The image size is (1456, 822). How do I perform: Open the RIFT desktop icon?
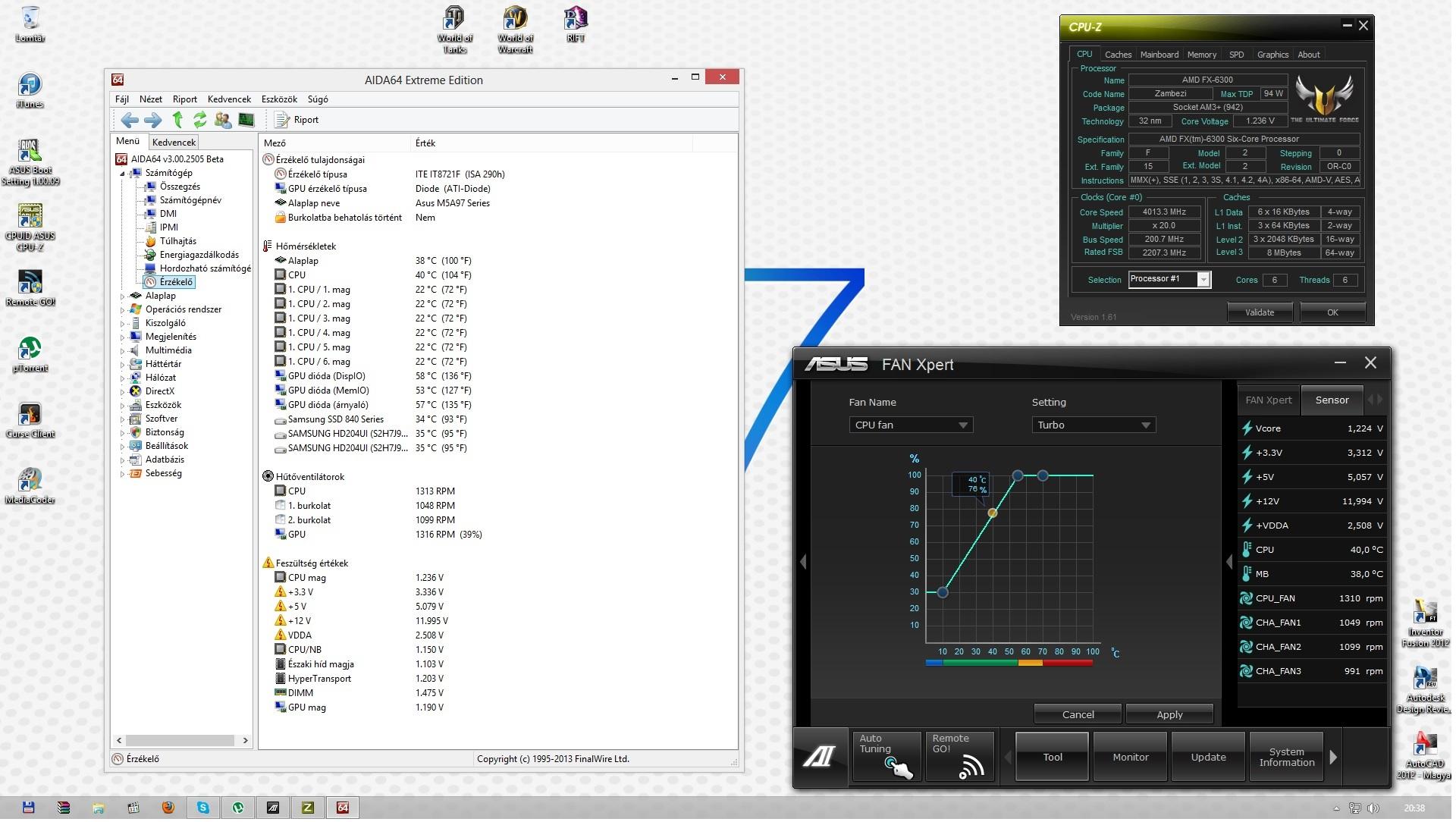click(x=576, y=24)
